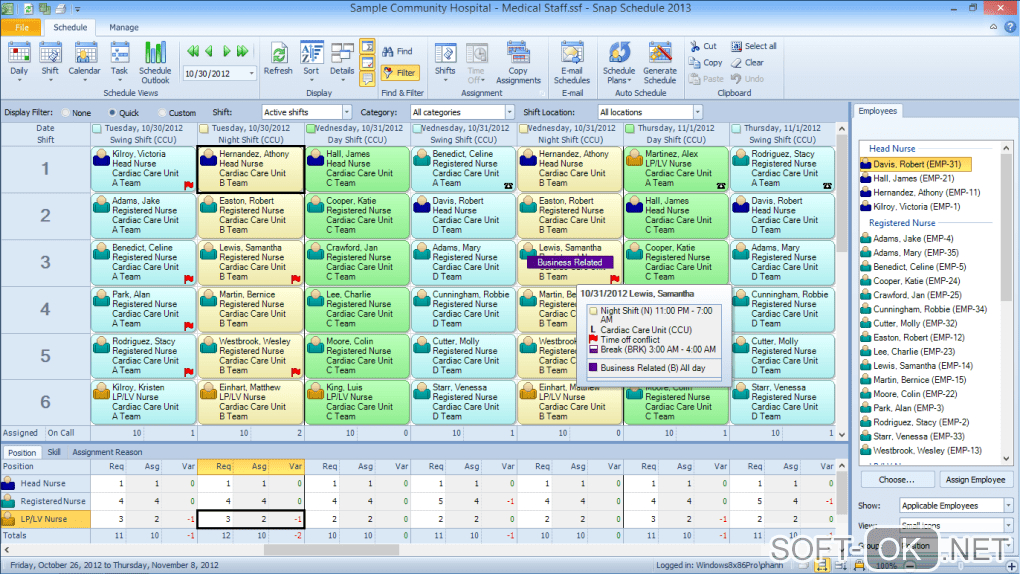Expand the Calendar view dropdown arrow
1020x574 pixels.
(x=85, y=81)
